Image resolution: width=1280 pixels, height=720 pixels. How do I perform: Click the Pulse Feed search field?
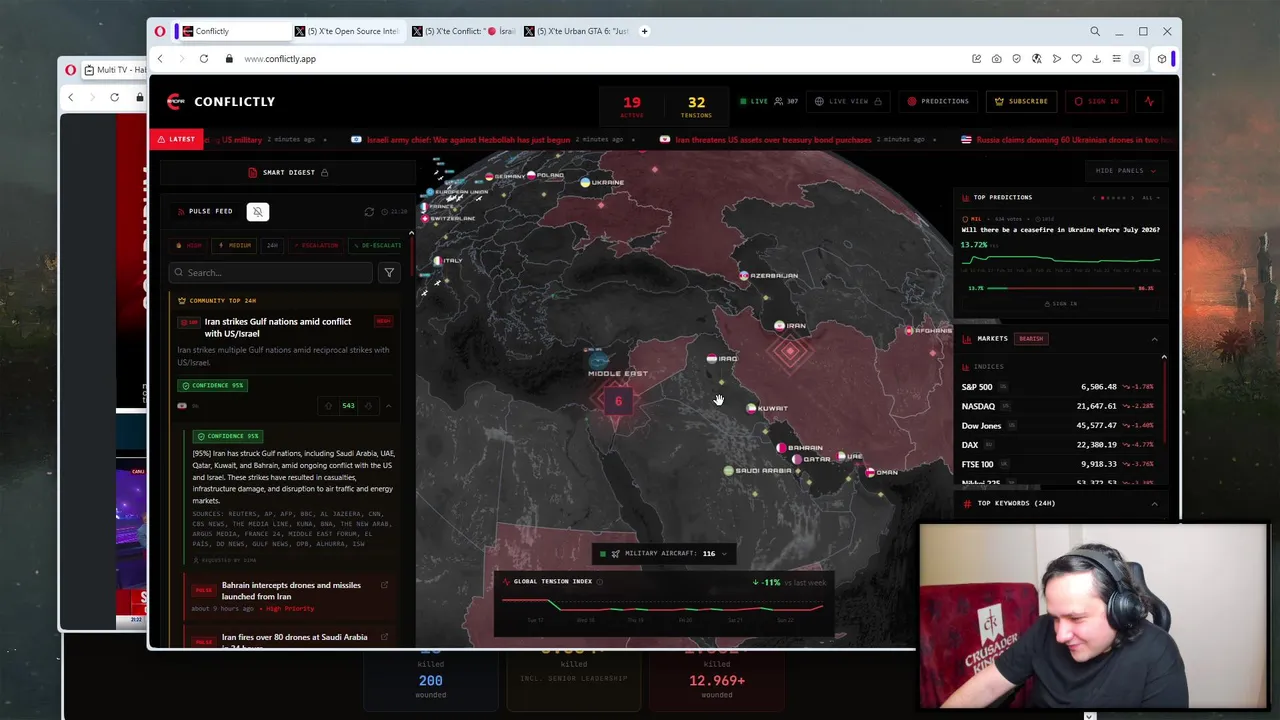point(270,272)
